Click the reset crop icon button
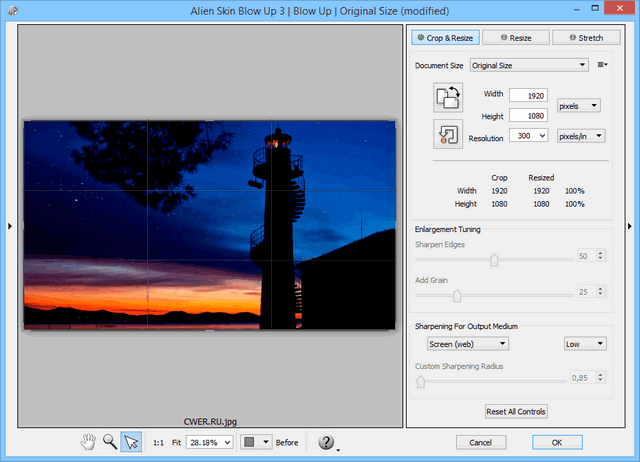The height and width of the screenshot is (462, 640). pos(447,133)
